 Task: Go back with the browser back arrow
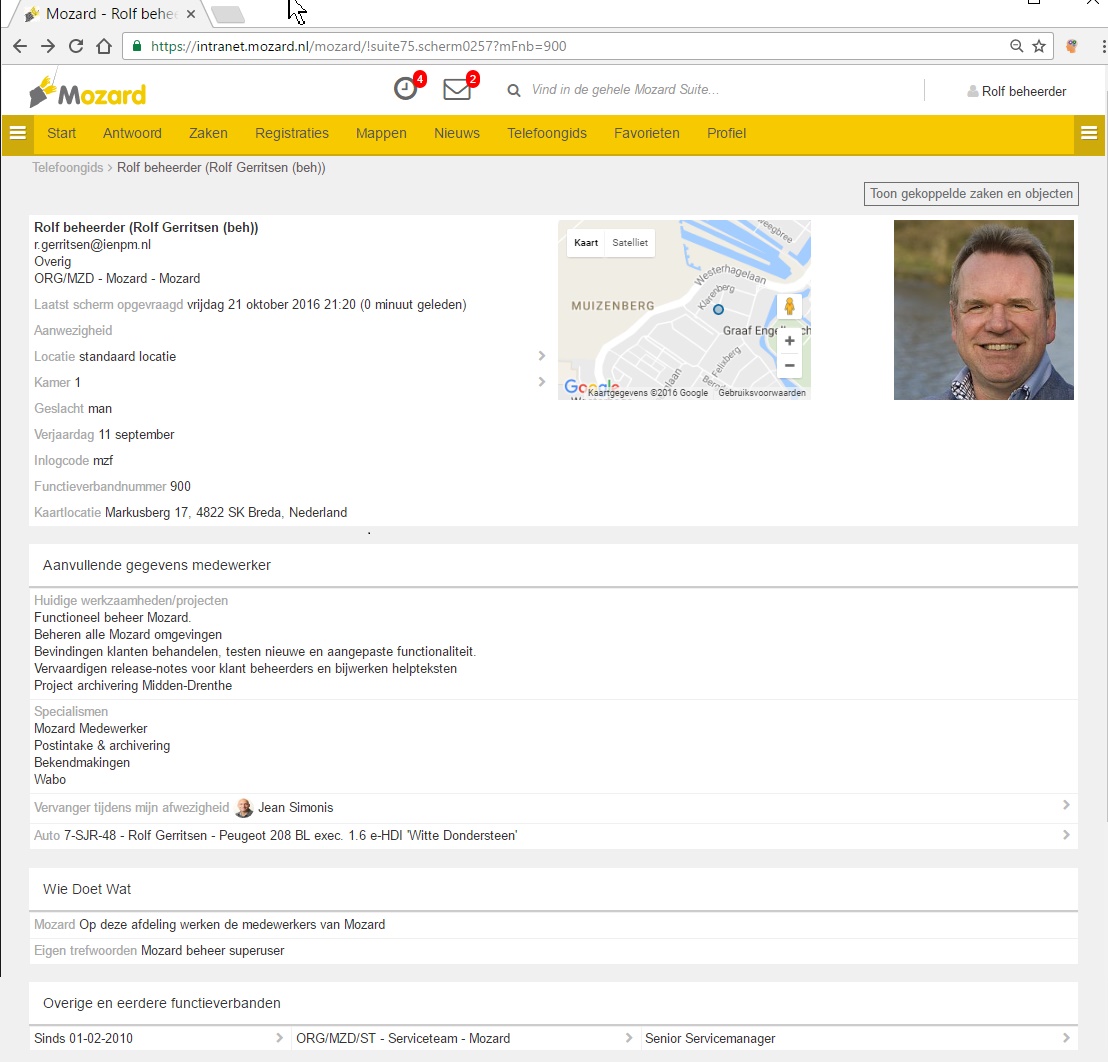click(x=20, y=46)
